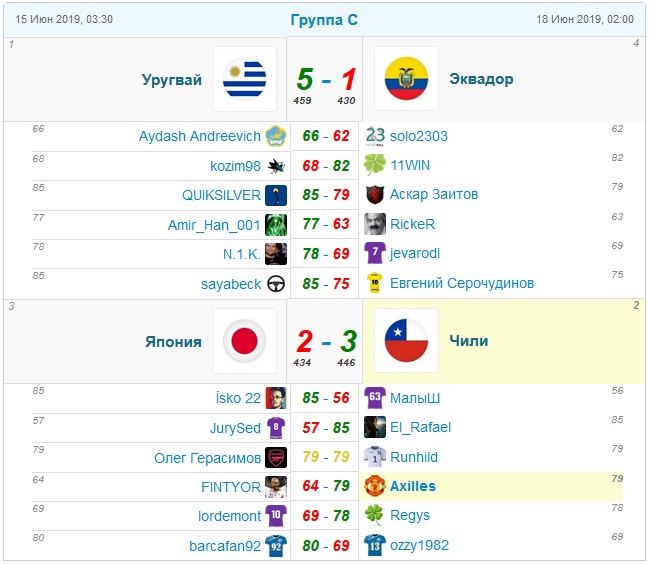Click sayabeck's steering wheel avatar
Viewport: 649px width, 564px height.
pyautogui.click(x=276, y=284)
